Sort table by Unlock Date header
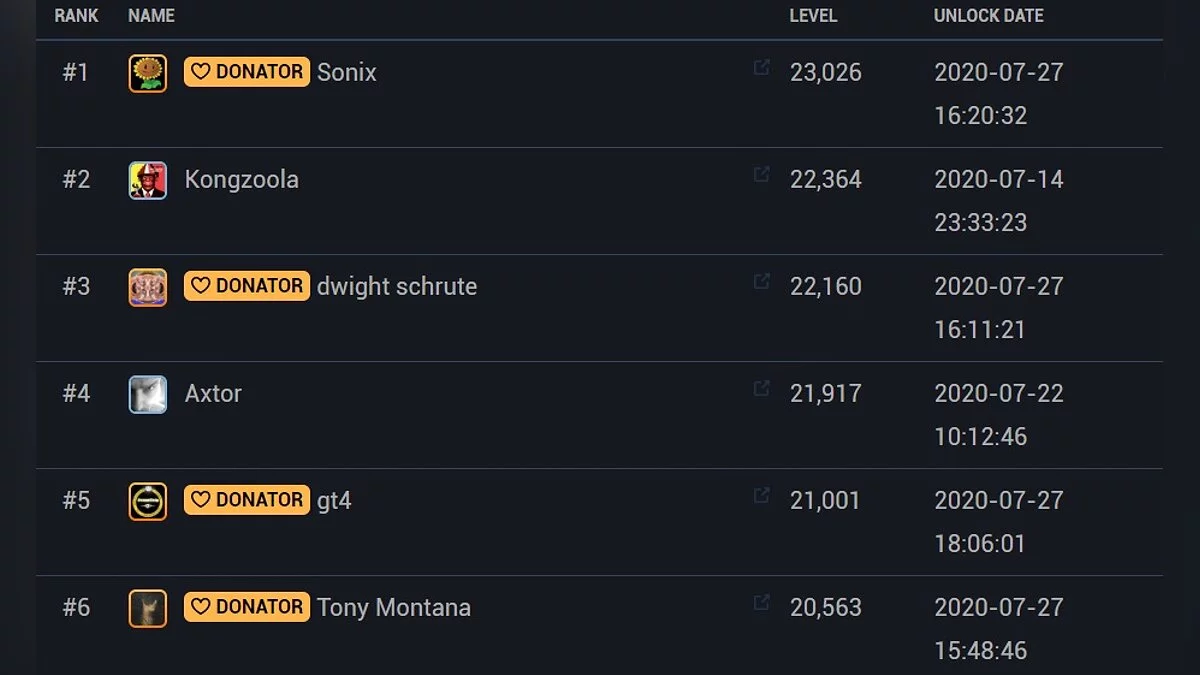Image resolution: width=1200 pixels, height=675 pixels. coord(988,16)
